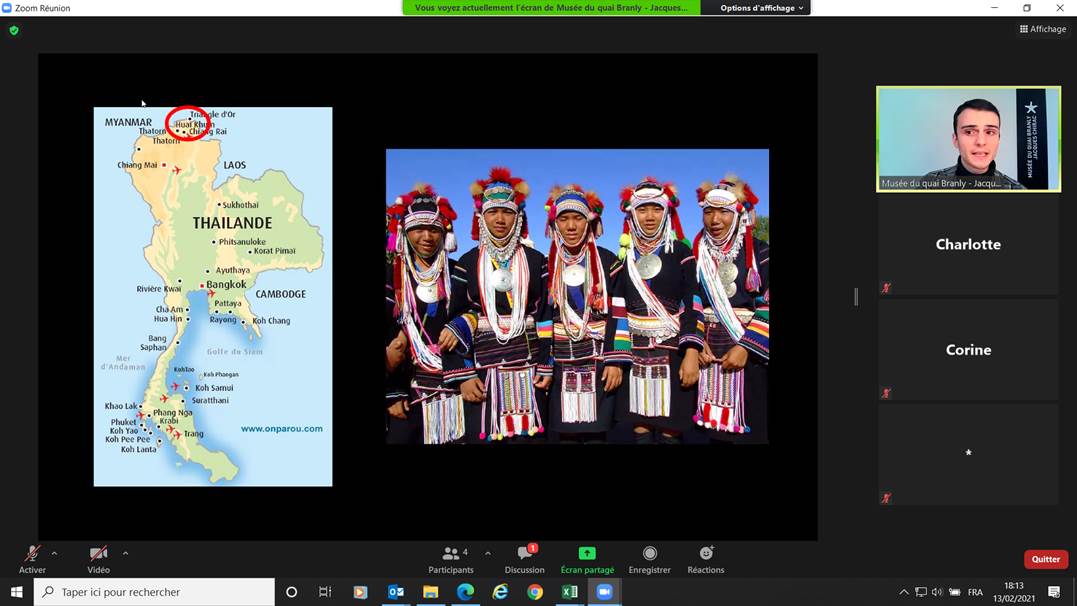1077x606 pixels.
Task: Open Outlook from the taskbar
Action: point(396,592)
